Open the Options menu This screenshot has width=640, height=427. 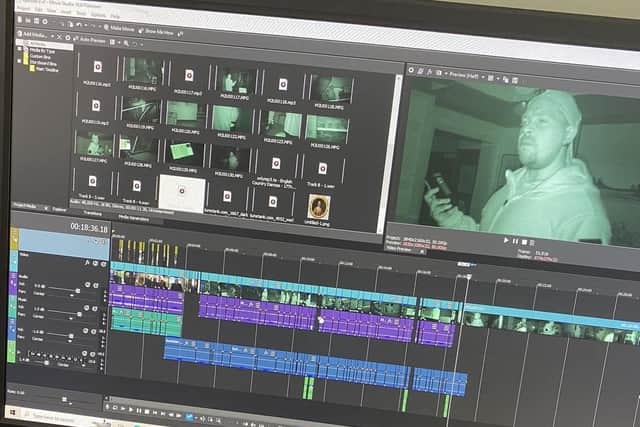98,14
